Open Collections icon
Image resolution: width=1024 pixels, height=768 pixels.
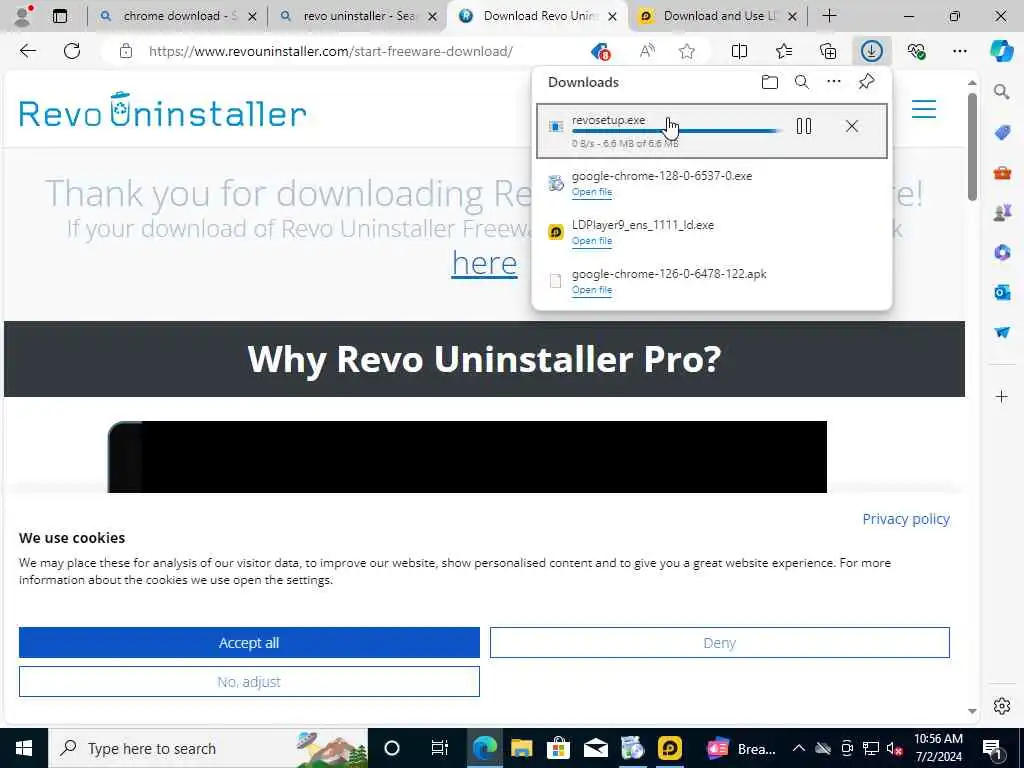[828, 51]
